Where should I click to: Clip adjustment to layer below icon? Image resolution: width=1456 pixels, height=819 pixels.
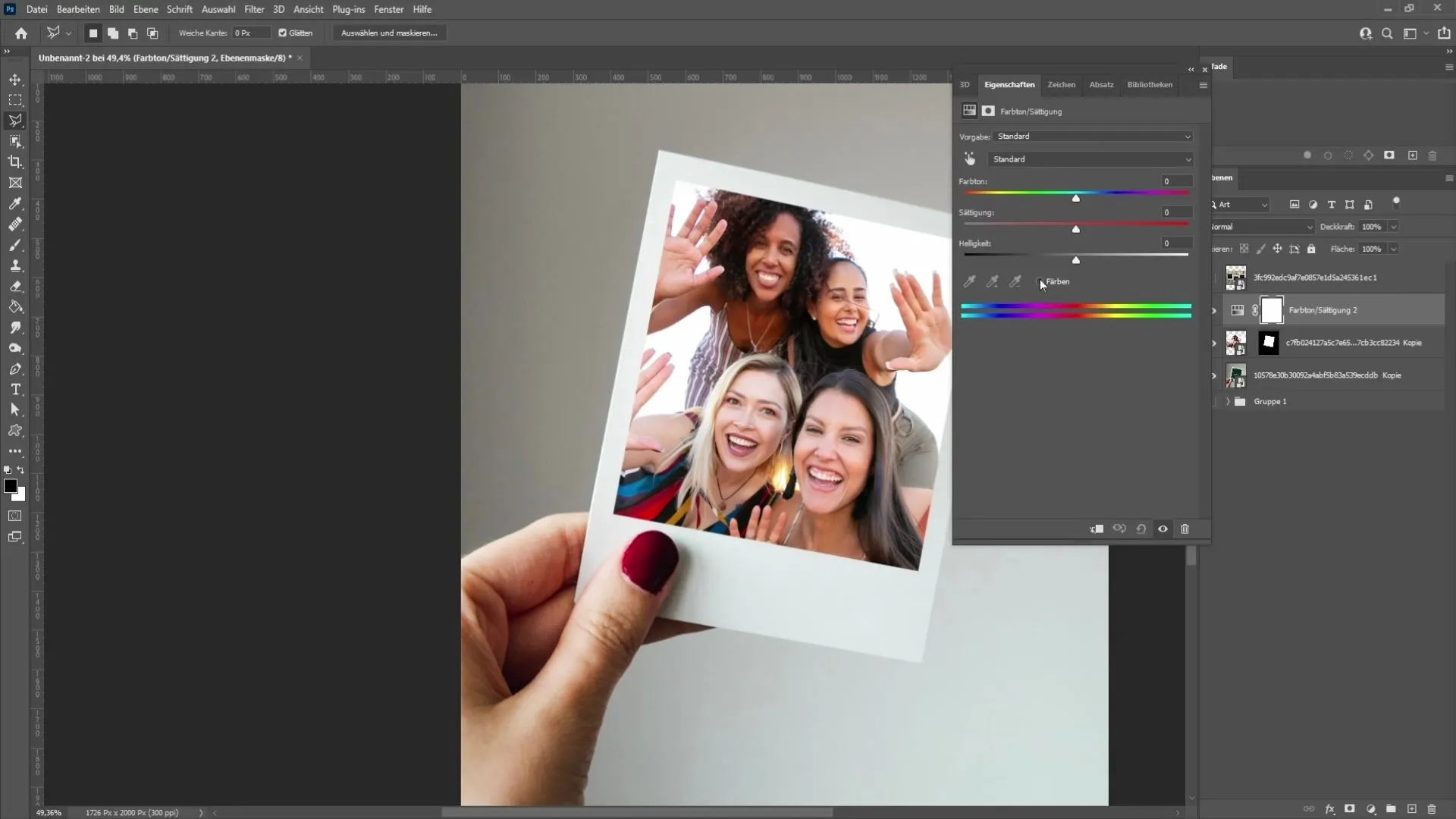click(x=1097, y=529)
